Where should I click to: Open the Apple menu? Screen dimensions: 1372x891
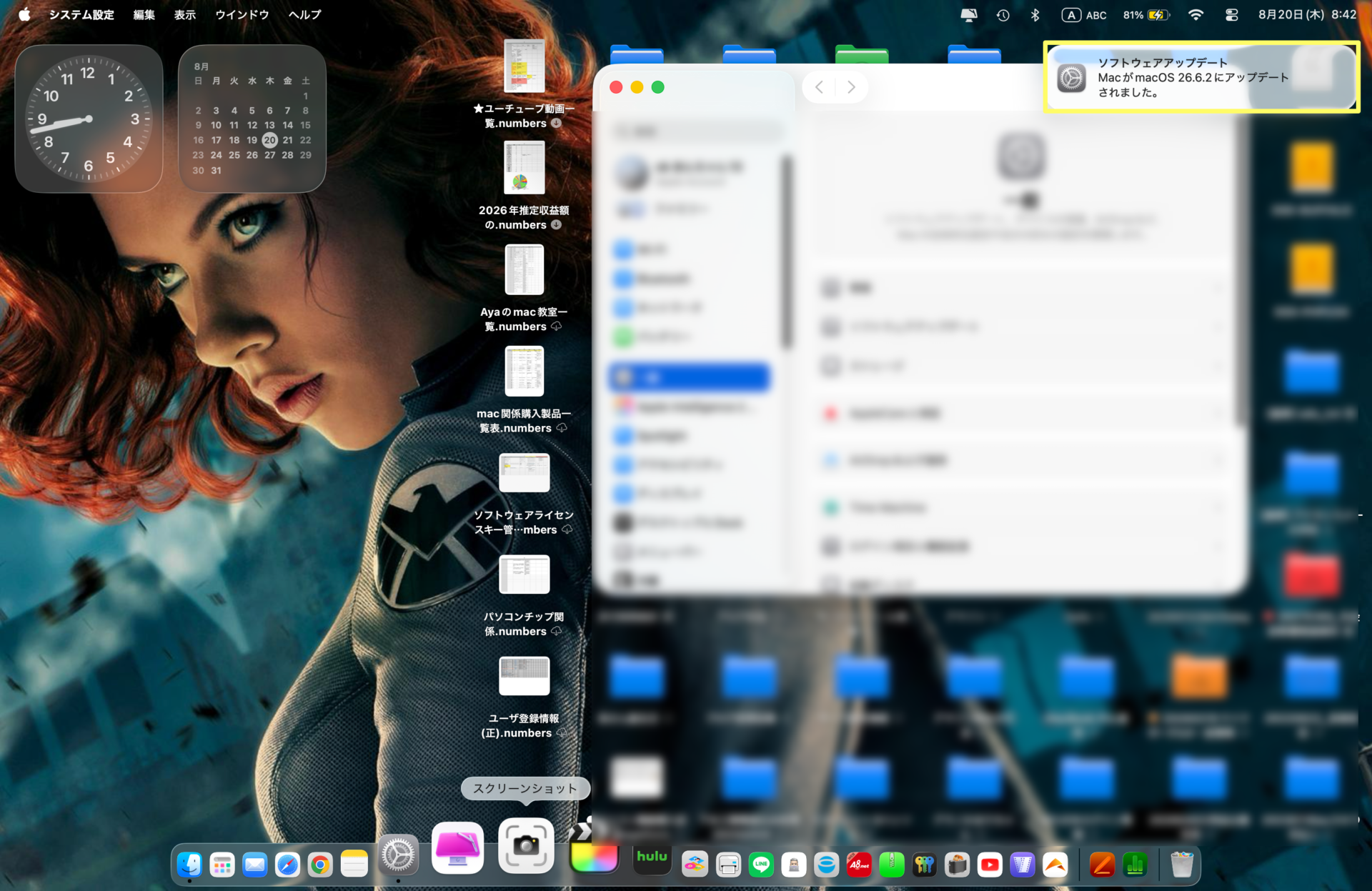click(24, 14)
